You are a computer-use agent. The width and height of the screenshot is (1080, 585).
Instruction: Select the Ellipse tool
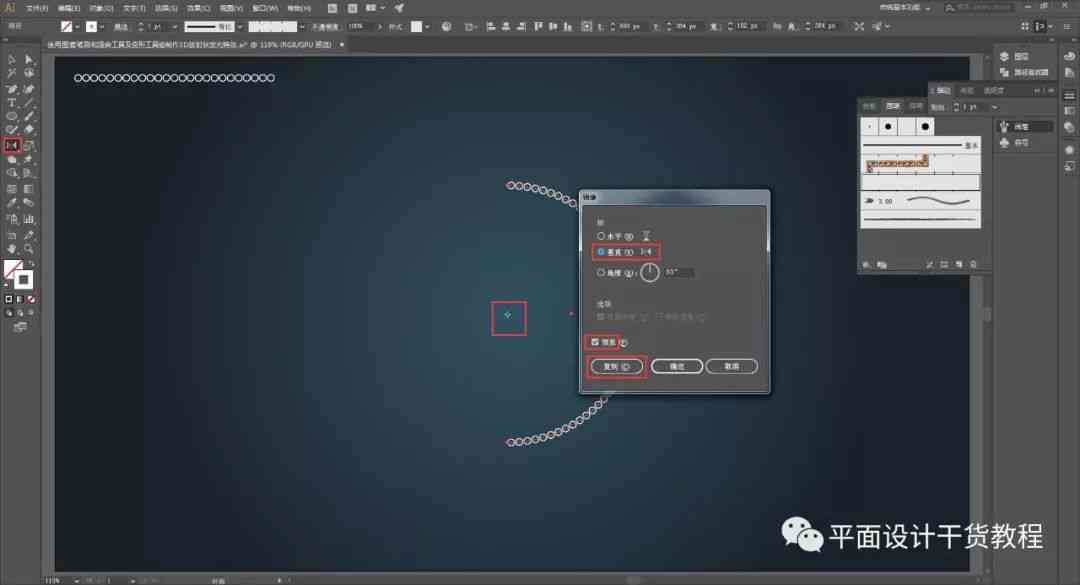coord(12,116)
